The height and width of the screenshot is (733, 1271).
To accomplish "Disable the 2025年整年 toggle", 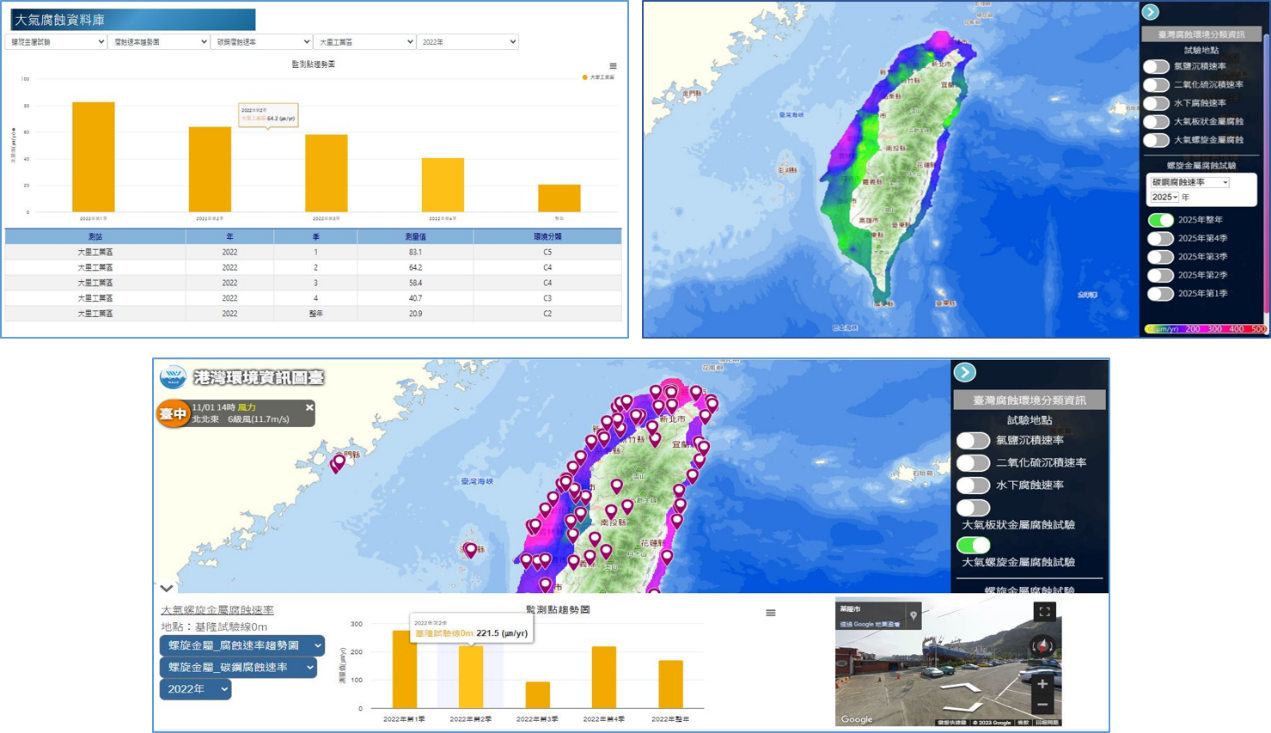I will (1160, 220).
